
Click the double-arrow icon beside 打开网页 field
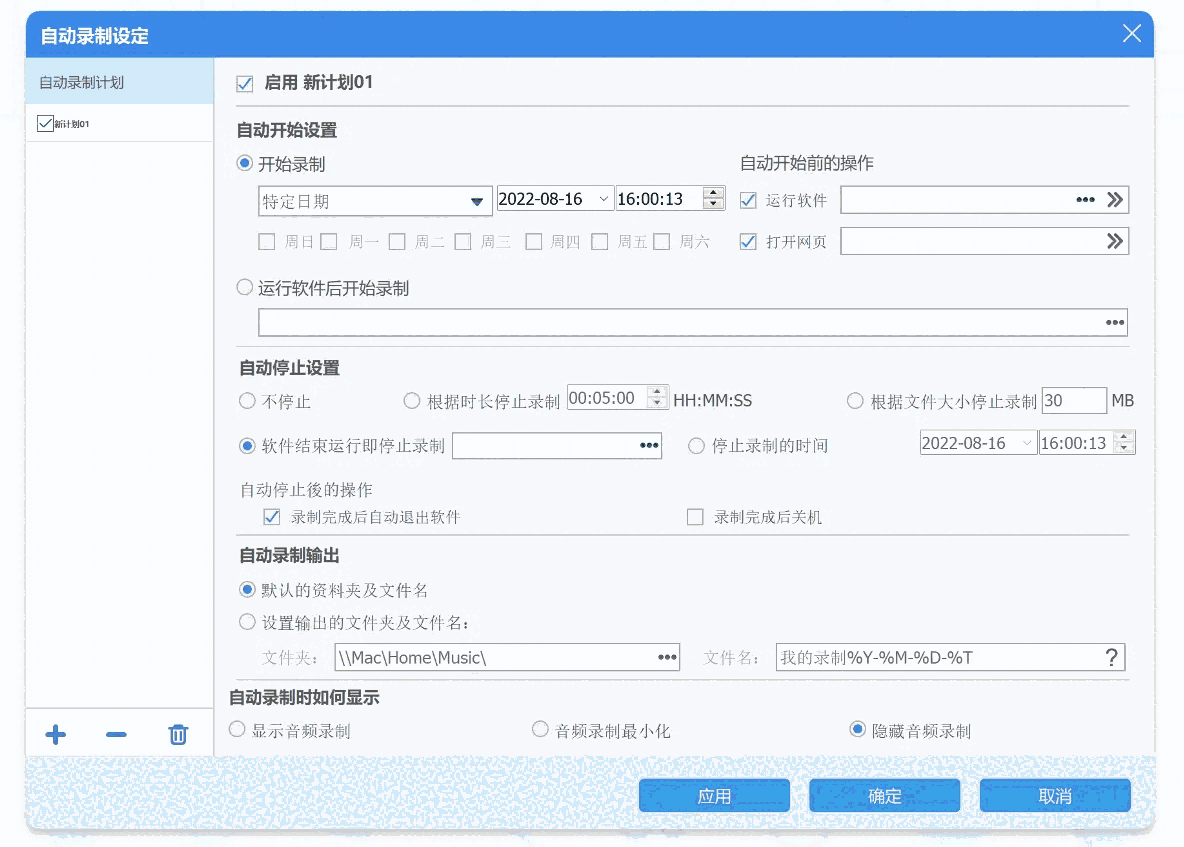1117,241
